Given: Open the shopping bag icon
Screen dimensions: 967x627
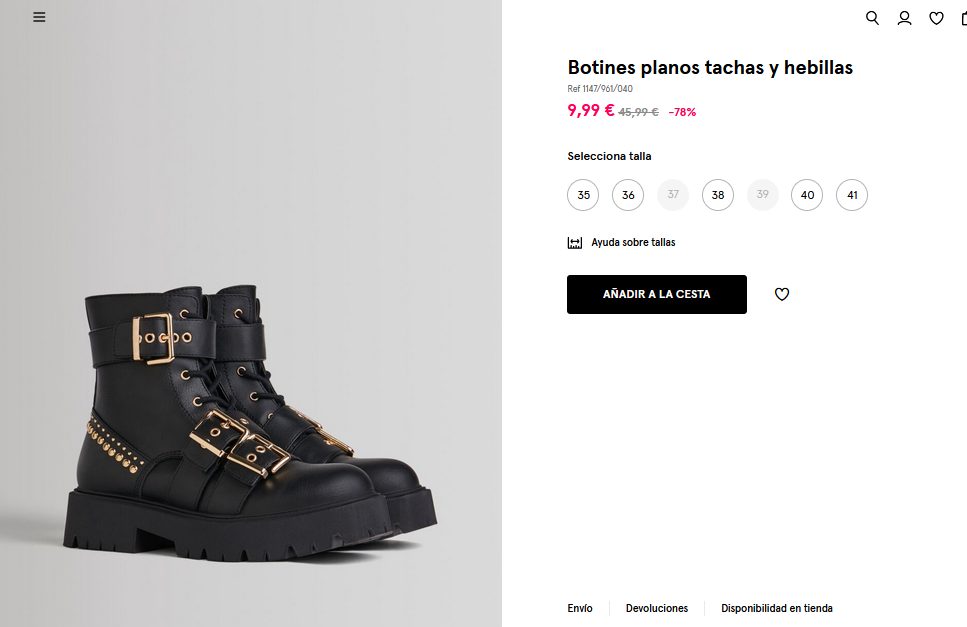Looking at the screenshot, I should [x=963, y=18].
